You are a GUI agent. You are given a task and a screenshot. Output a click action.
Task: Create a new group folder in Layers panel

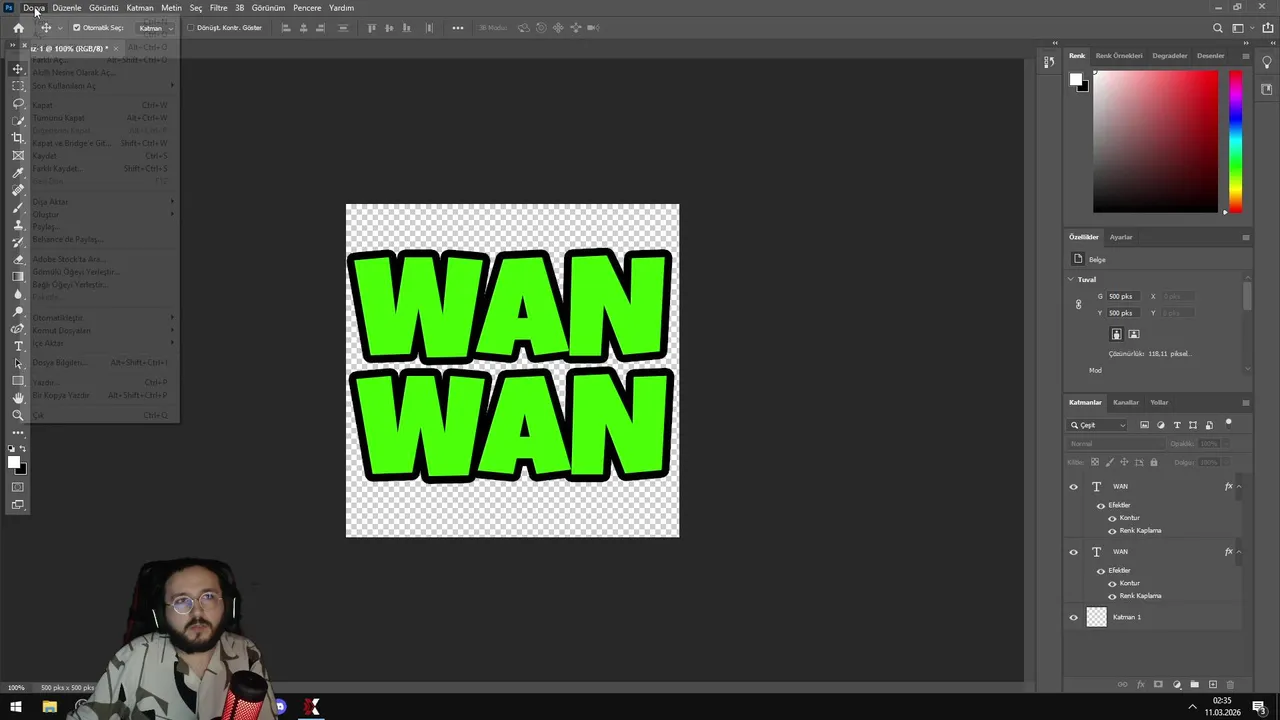[x=1194, y=685]
